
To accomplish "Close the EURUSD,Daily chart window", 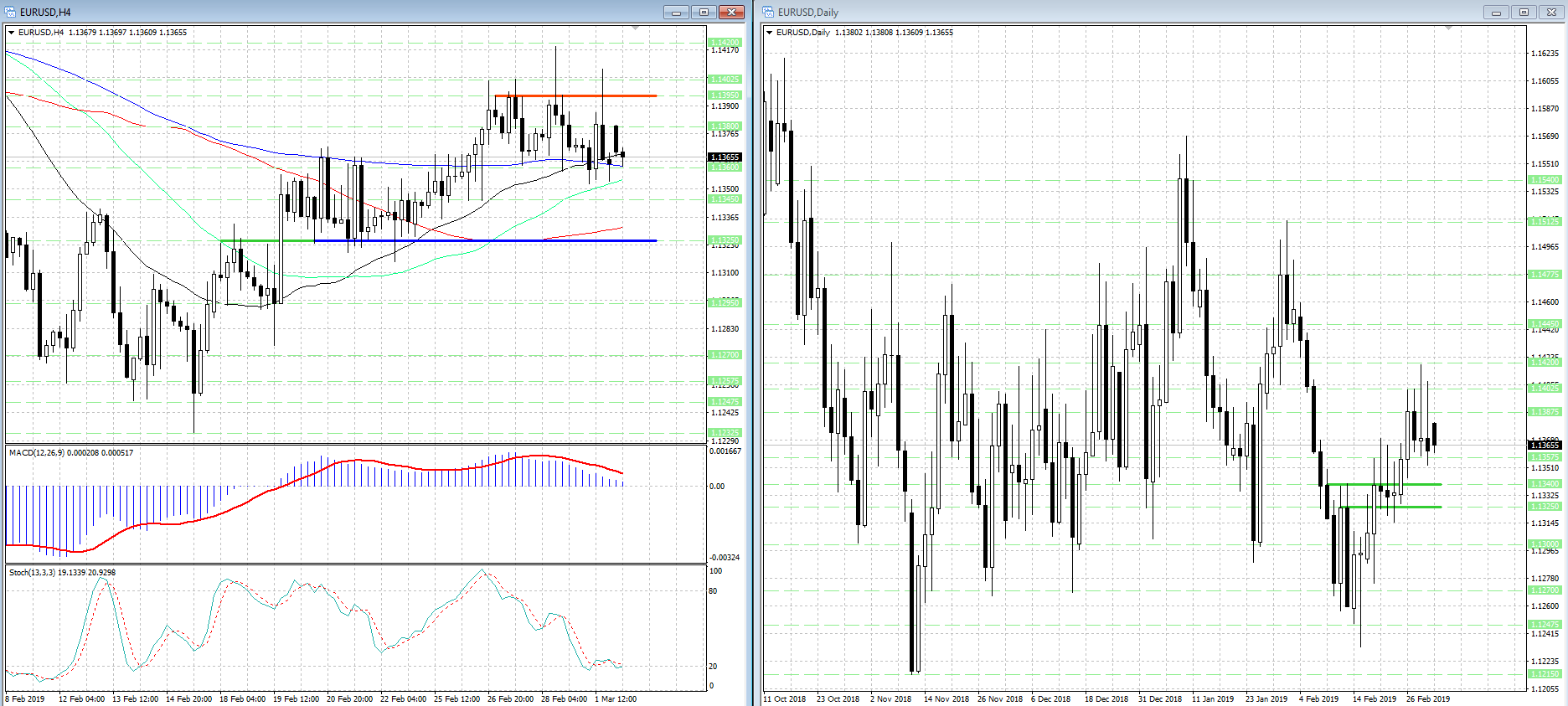I will pyautogui.click(x=1551, y=12).
